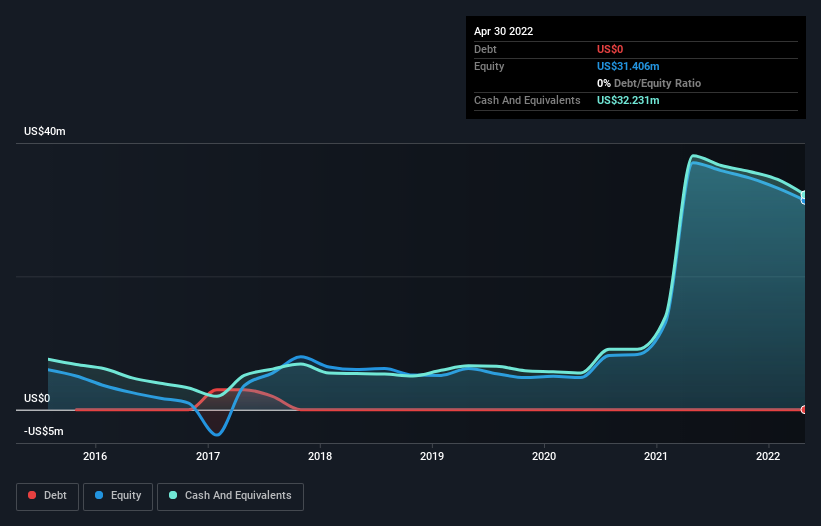This screenshot has height=526, width=821.
Task: Click the 0% Debt/Equity Ratio text
Action: tap(649, 83)
